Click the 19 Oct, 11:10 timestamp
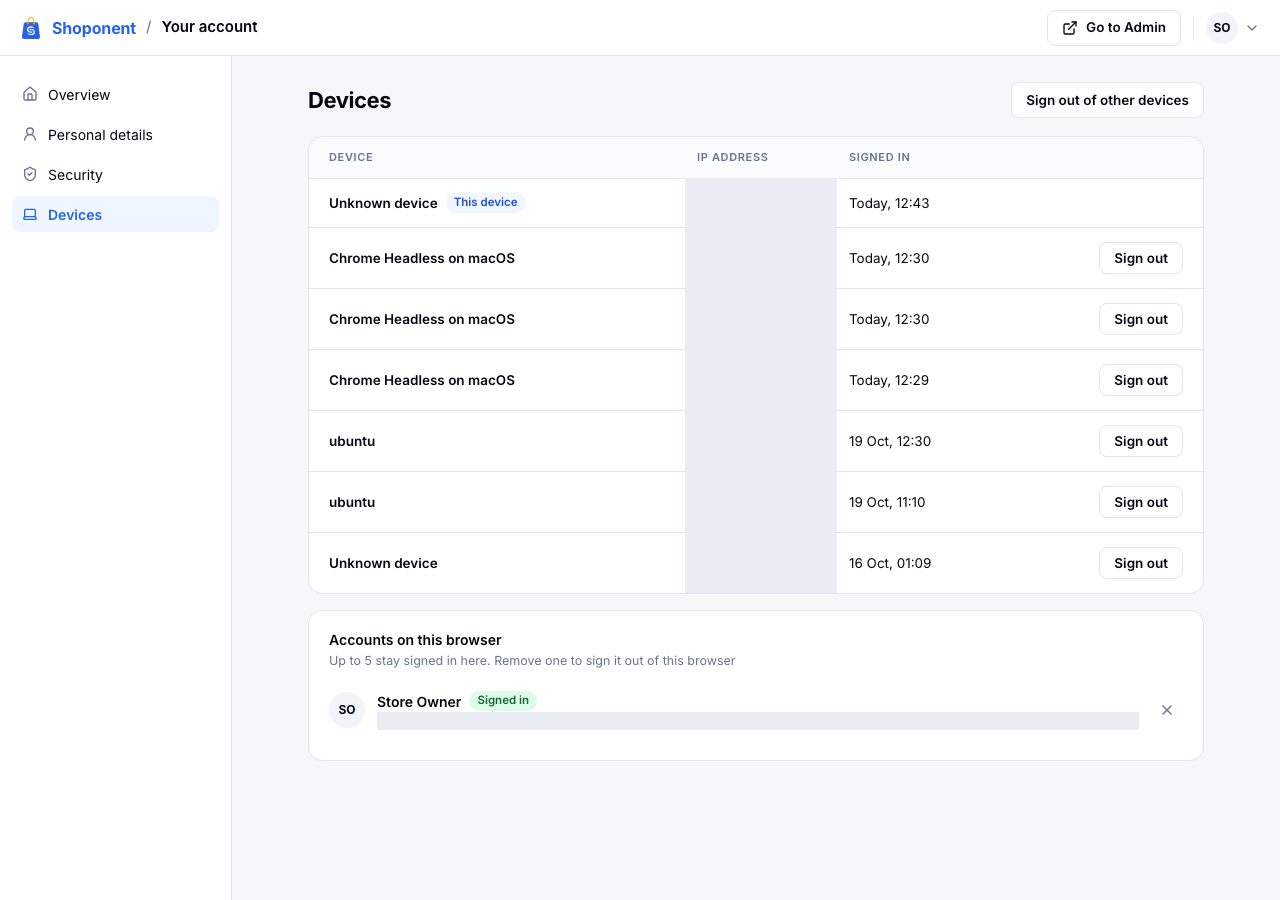 pyautogui.click(x=887, y=502)
